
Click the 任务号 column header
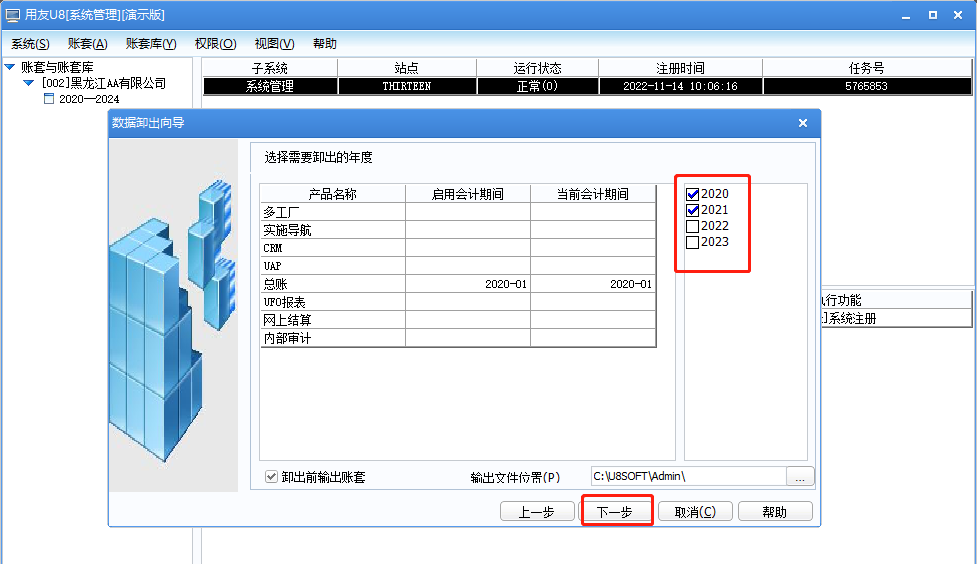coord(867,68)
